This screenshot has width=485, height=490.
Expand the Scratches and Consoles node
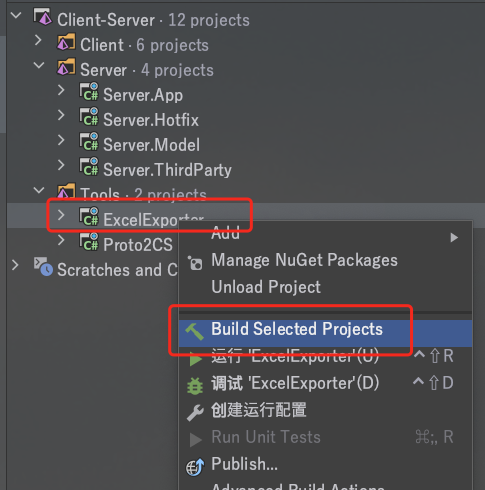15,265
